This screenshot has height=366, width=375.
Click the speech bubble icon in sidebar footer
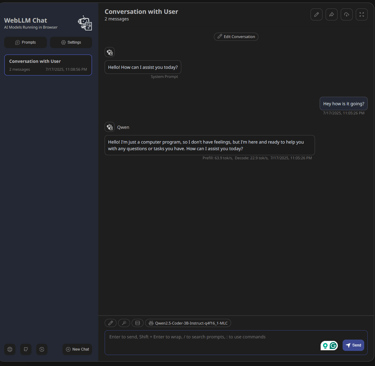(26, 349)
